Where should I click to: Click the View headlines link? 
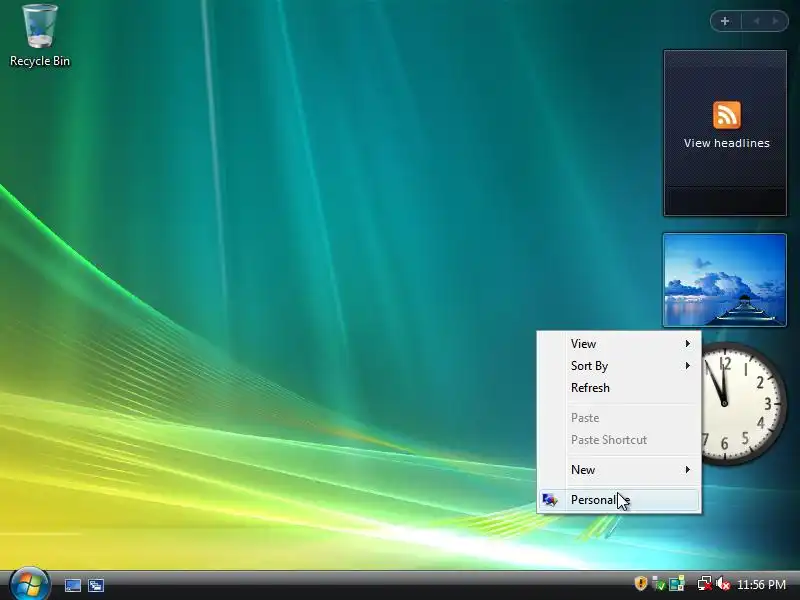727,143
